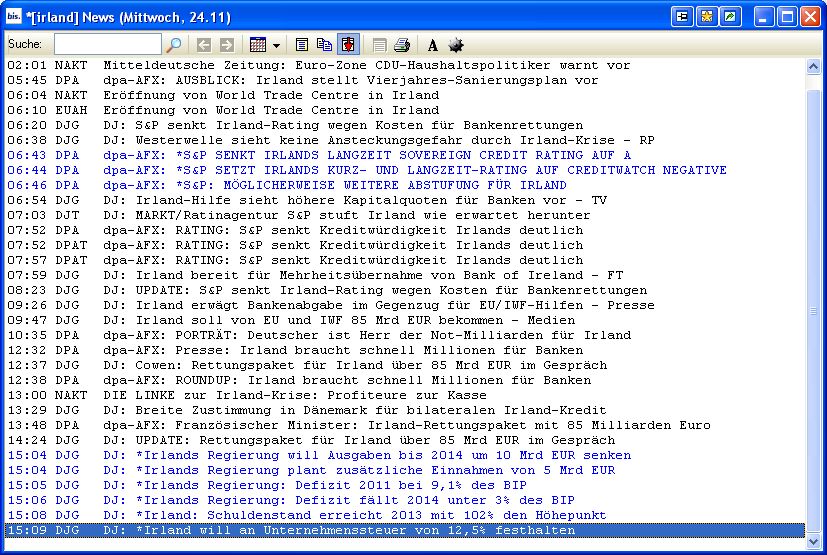Click the magnifier search icon
The height and width of the screenshot is (555, 827).
click(x=174, y=45)
